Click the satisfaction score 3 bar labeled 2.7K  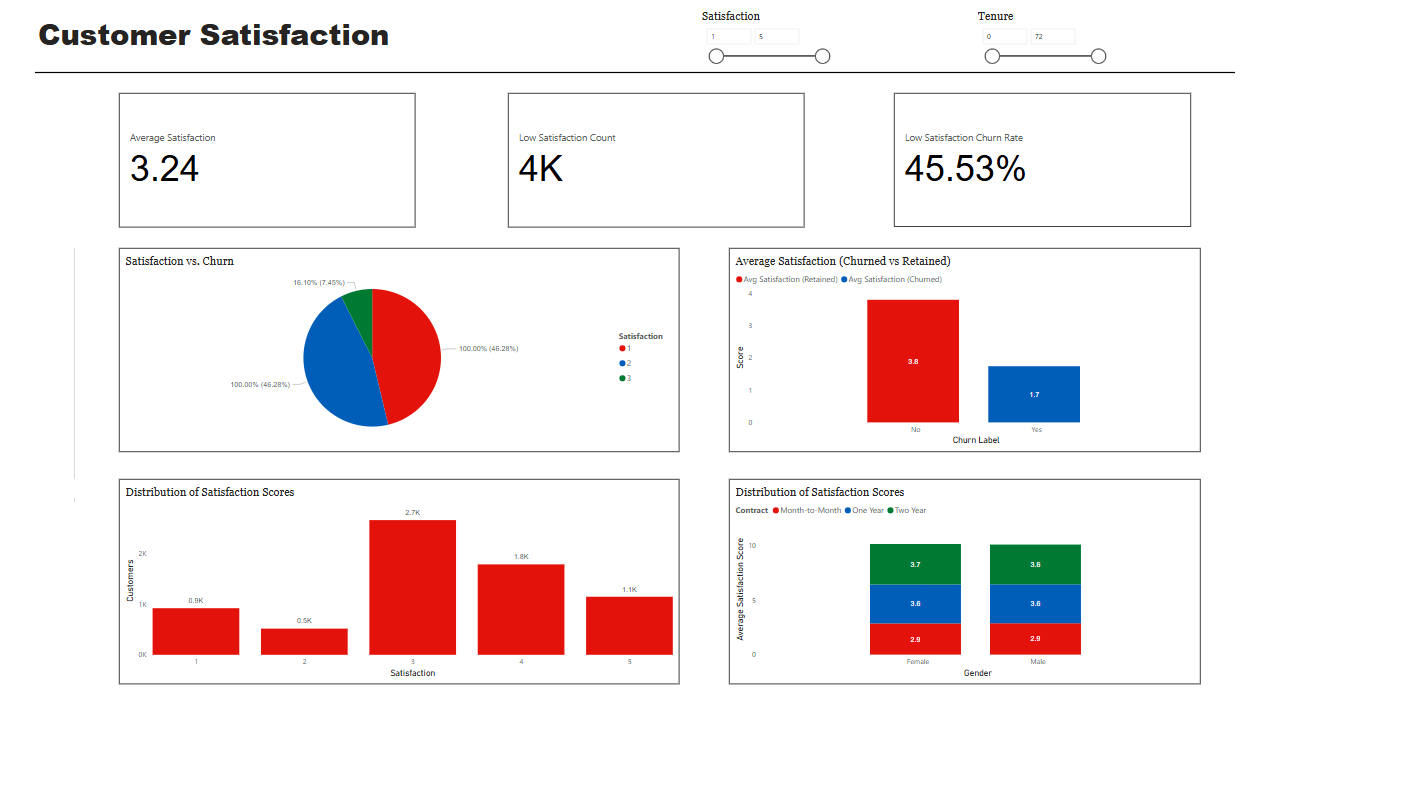pyautogui.click(x=412, y=587)
